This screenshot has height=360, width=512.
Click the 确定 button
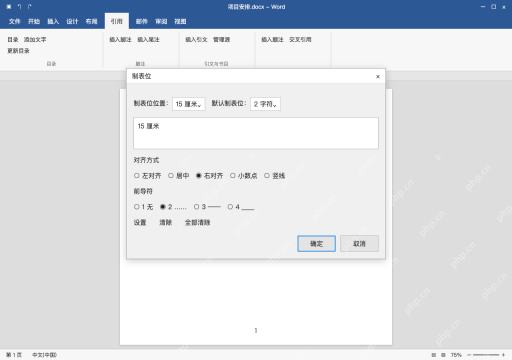[316, 244]
